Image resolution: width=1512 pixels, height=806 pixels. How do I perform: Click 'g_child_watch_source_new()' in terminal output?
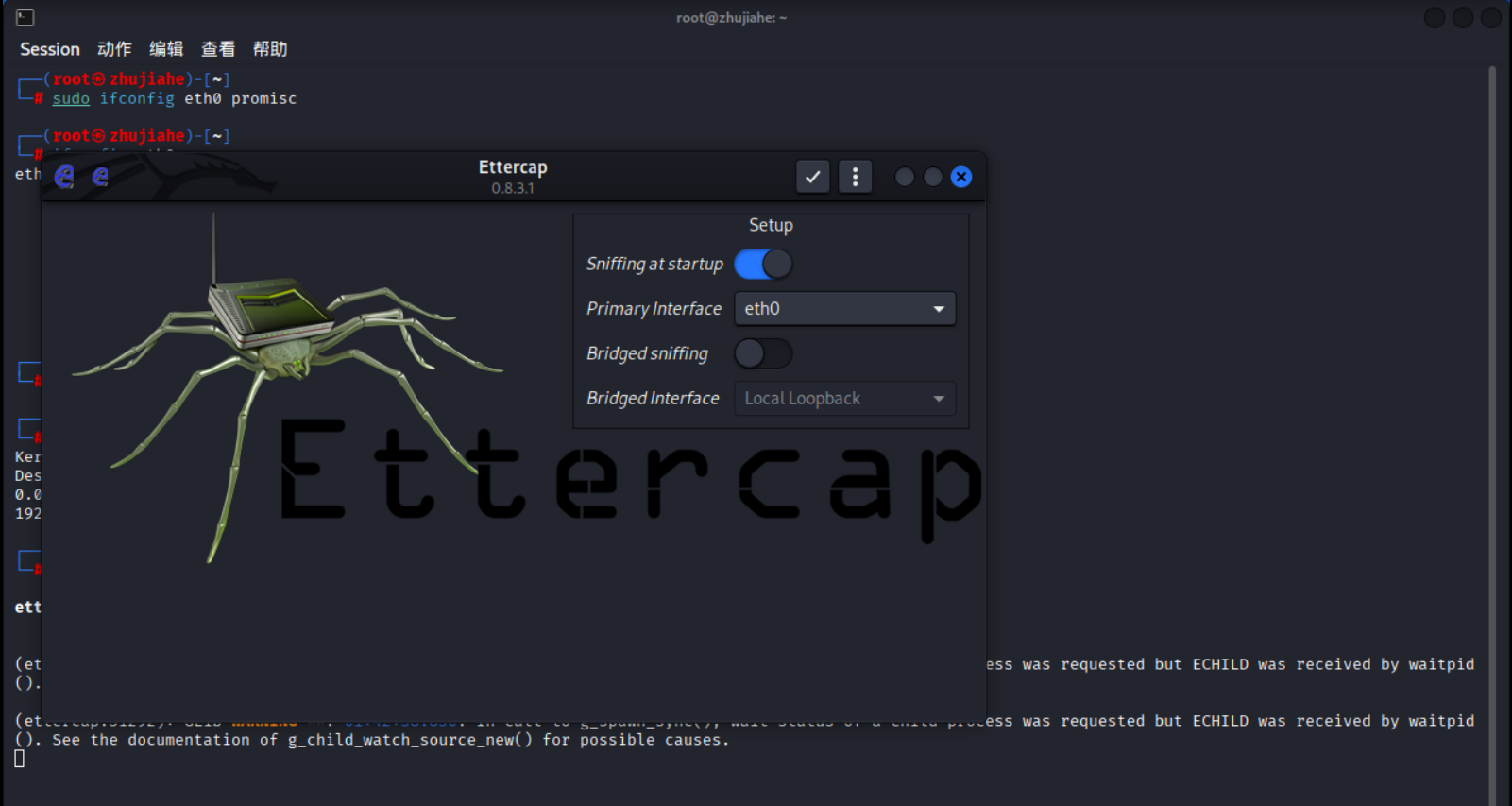point(410,740)
